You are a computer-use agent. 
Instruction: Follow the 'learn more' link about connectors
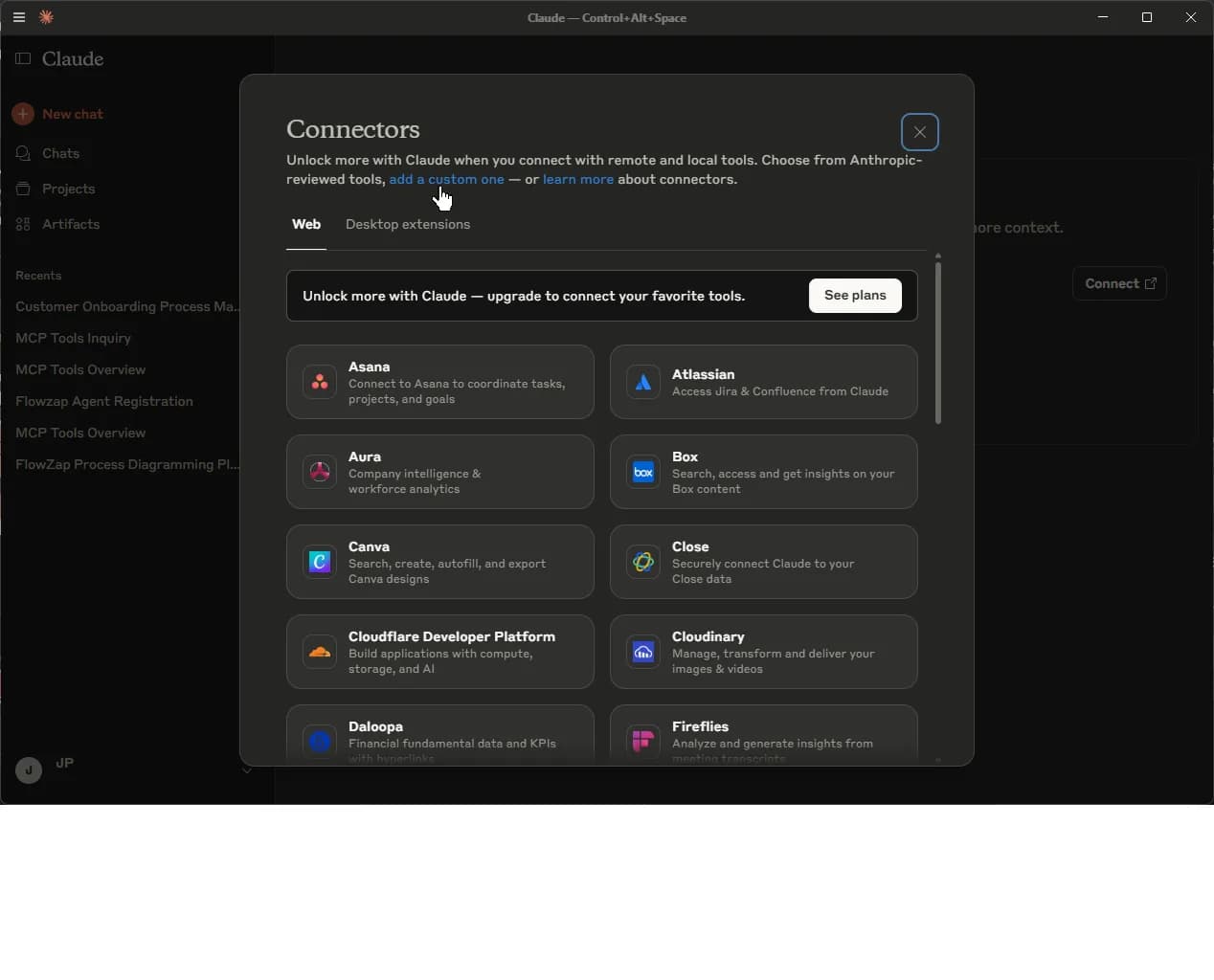click(x=578, y=179)
